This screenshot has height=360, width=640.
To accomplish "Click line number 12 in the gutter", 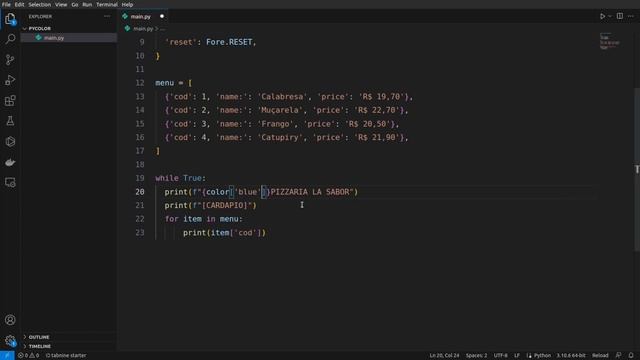I will [140, 83].
